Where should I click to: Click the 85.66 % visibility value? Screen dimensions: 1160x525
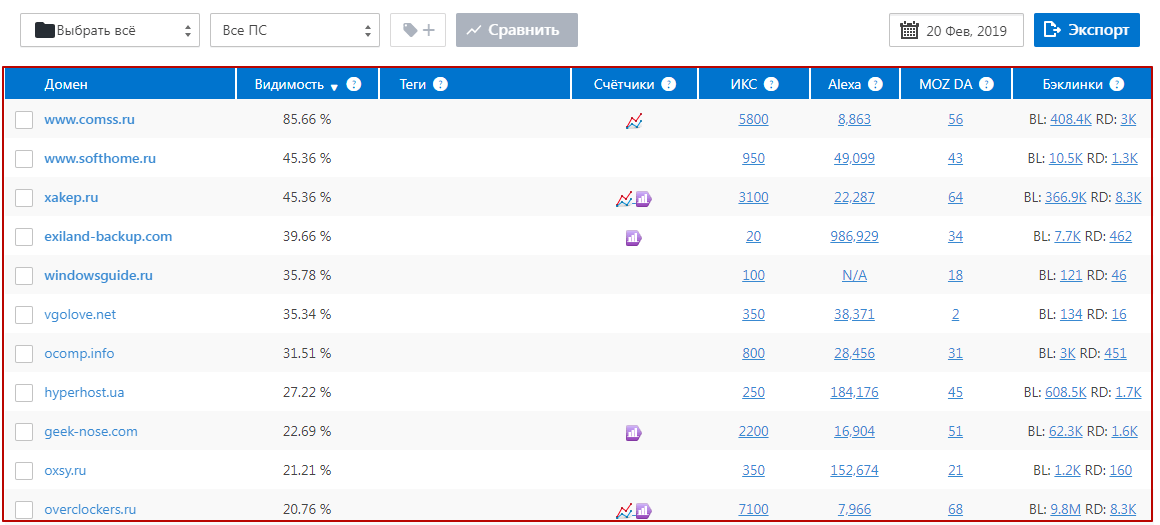(307, 119)
